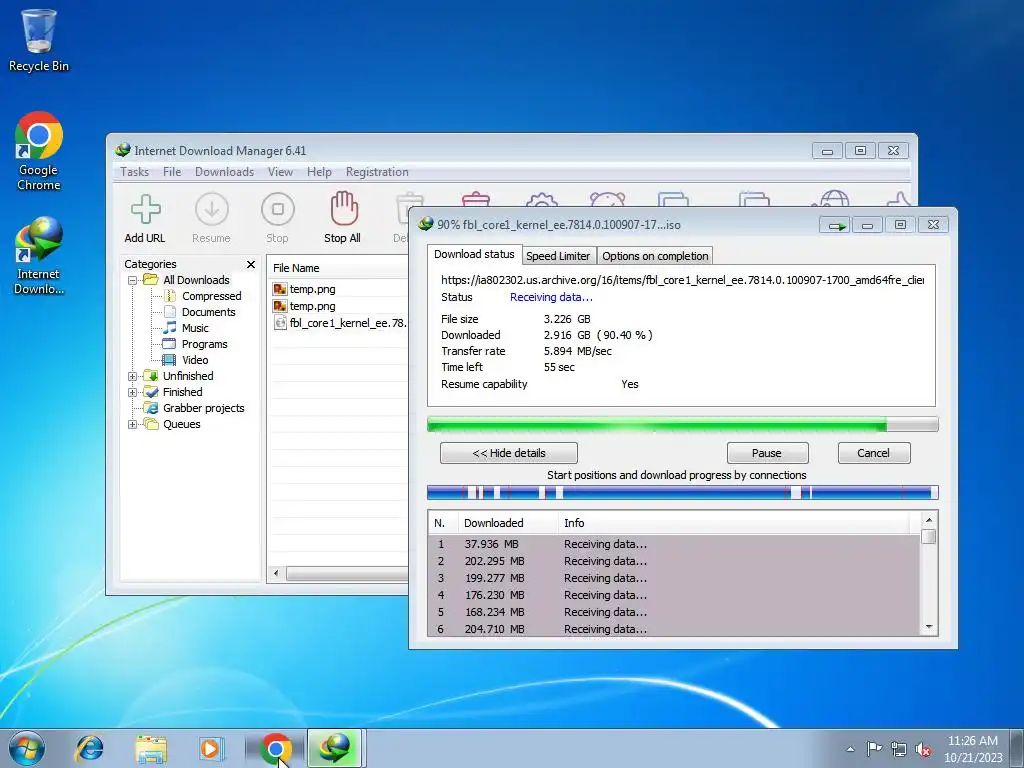Click the Chrome taskbar button

(276, 748)
